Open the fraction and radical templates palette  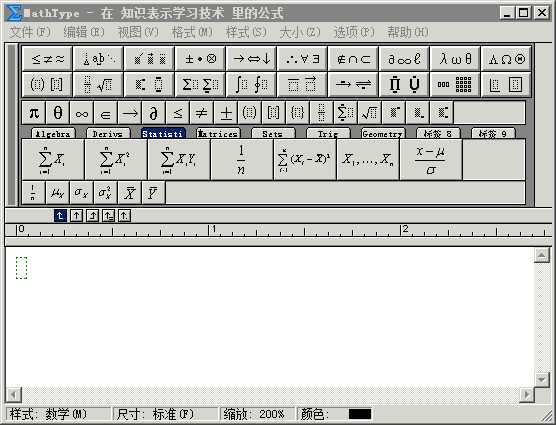tap(98, 84)
